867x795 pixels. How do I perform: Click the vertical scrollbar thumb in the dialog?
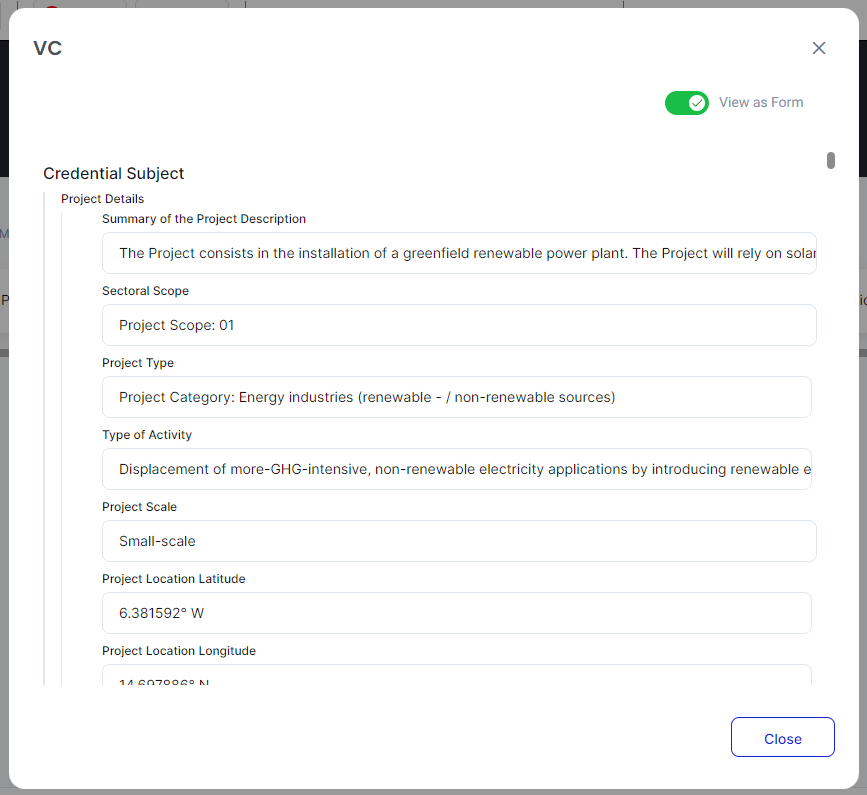click(x=830, y=161)
